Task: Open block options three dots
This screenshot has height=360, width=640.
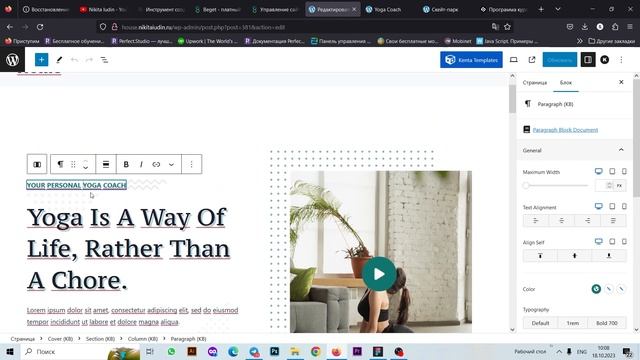Action: pos(191,164)
